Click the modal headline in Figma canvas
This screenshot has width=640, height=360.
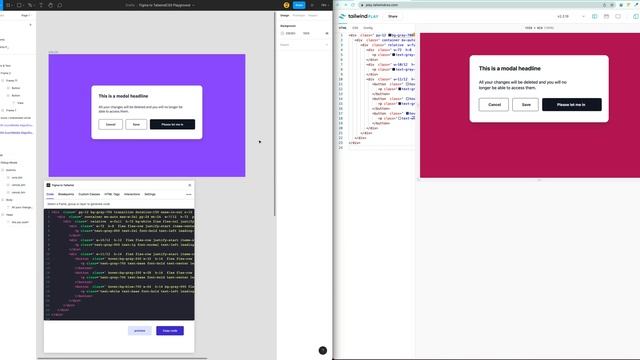pyautogui.click(x=123, y=96)
